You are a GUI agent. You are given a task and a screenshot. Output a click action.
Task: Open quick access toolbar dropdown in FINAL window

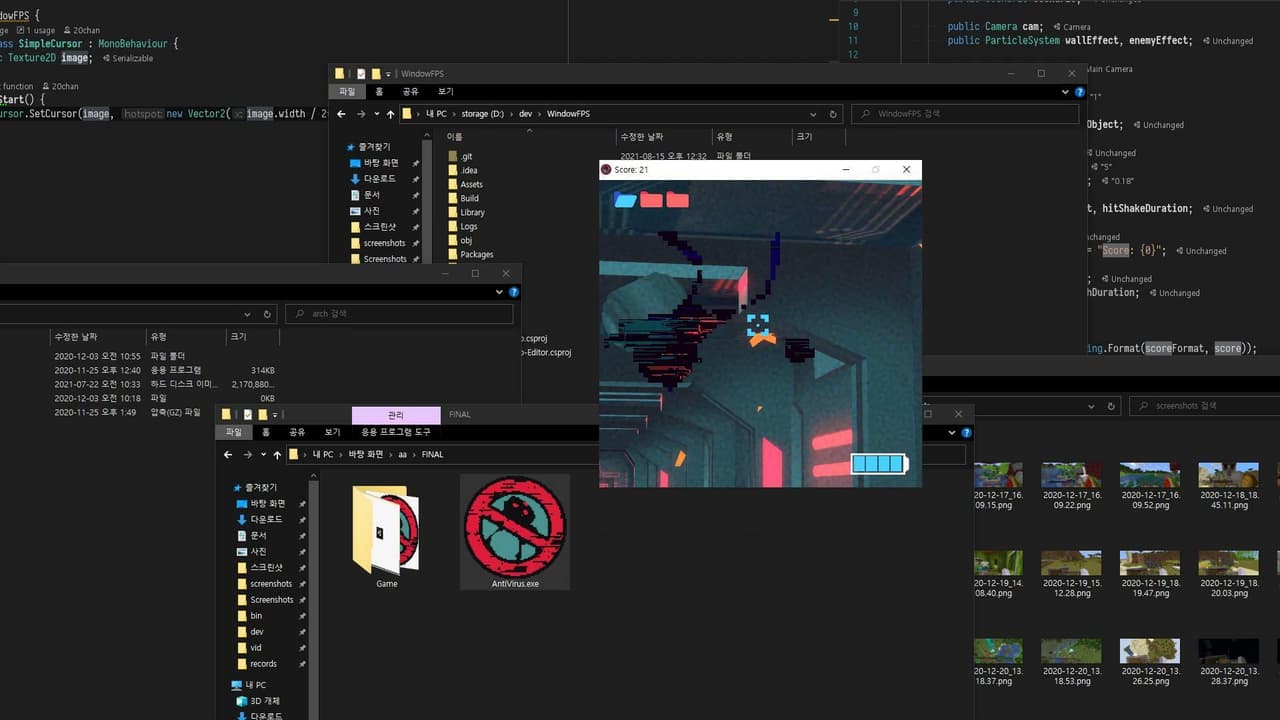tap(276, 414)
